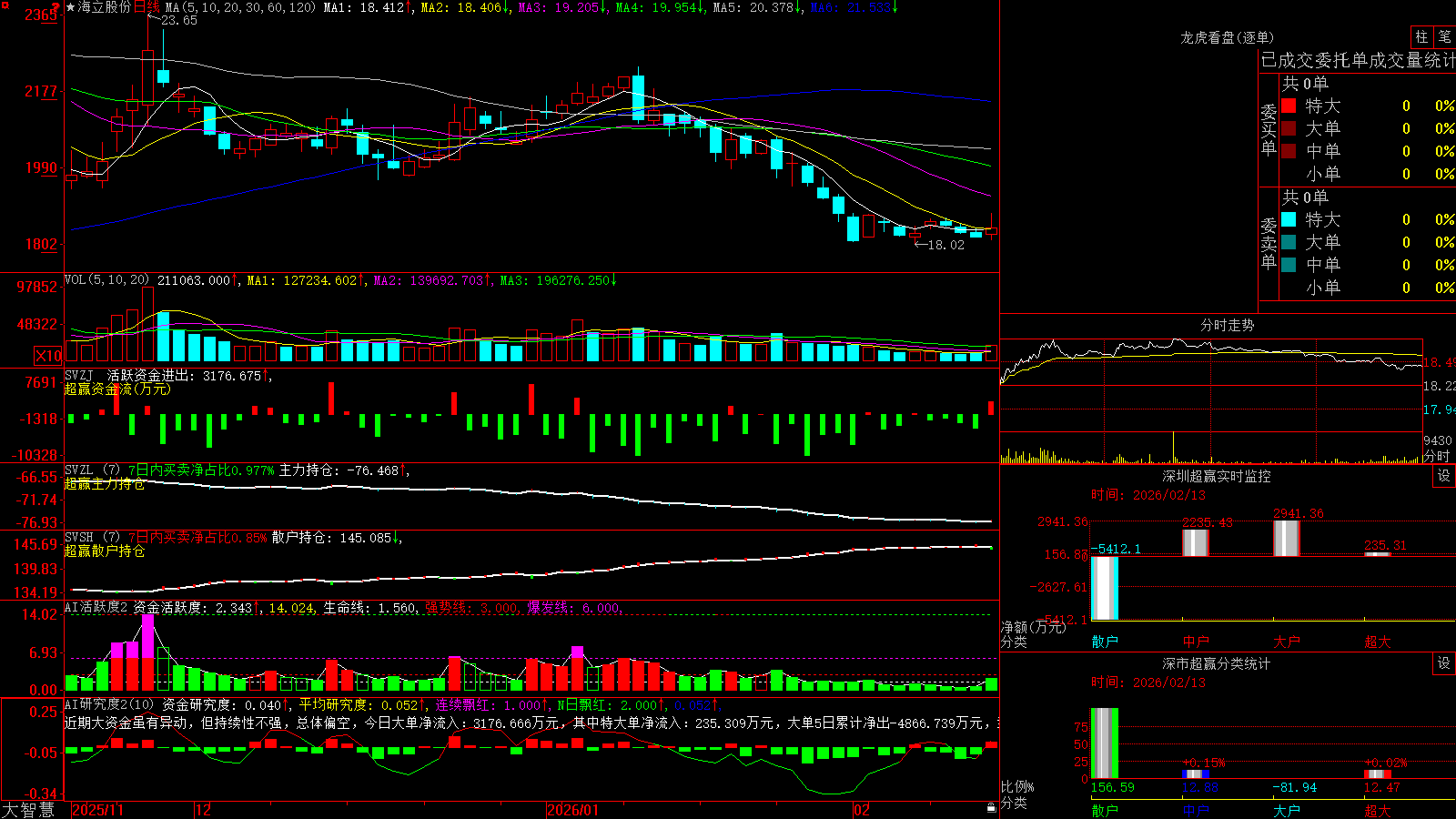Open the MA(5,10,20,30,60,120) indicator parameters
This screenshot has height=819, width=1456.
(241, 7)
